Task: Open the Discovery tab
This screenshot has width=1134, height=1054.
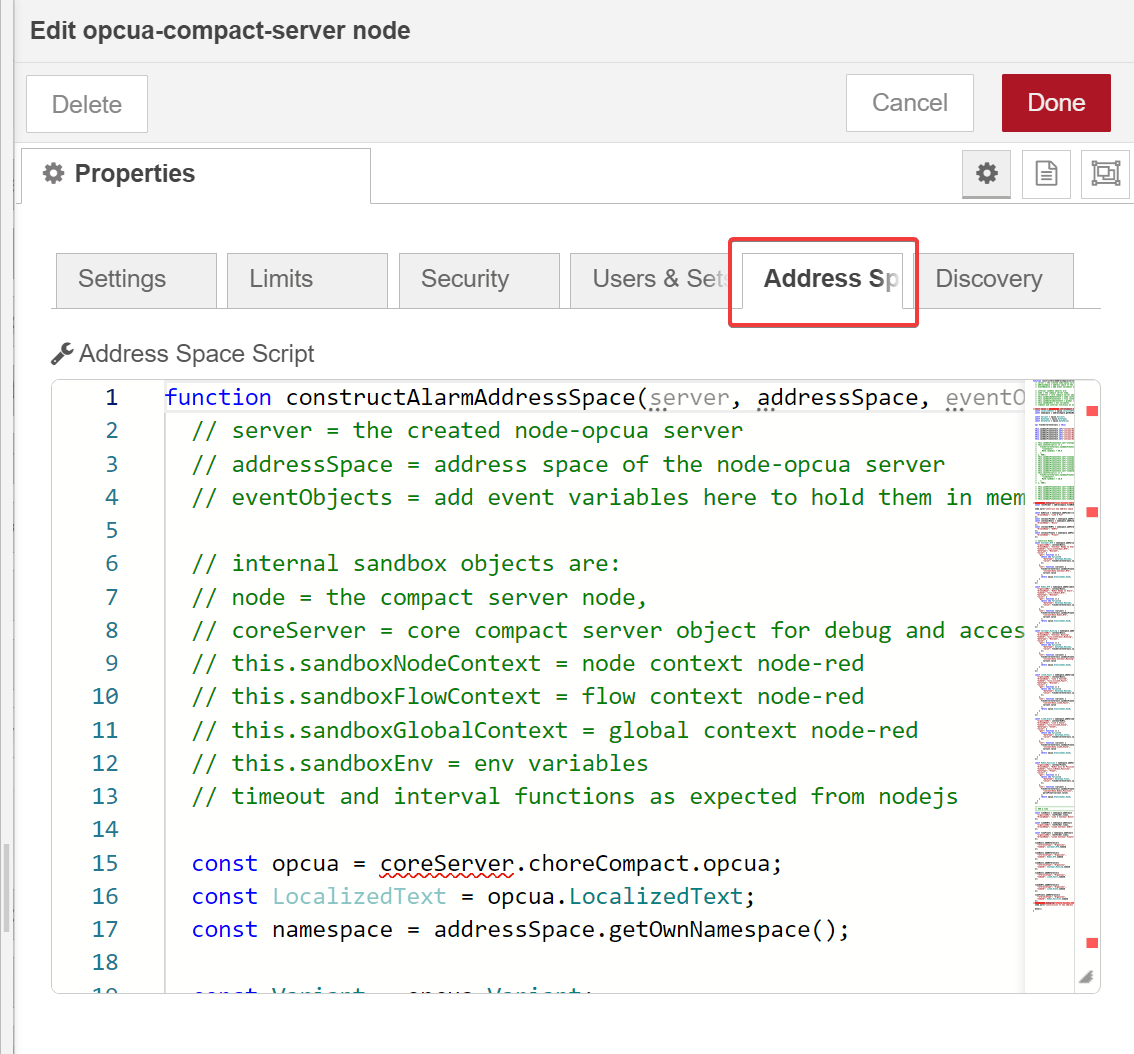Action: coord(989,280)
